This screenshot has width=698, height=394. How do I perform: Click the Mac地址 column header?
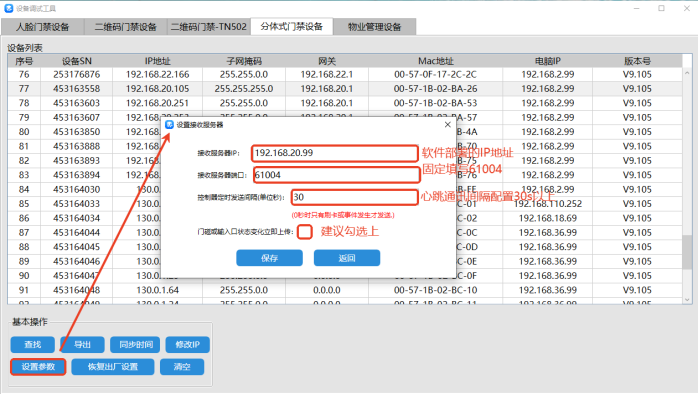pyautogui.click(x=435, y=61)
